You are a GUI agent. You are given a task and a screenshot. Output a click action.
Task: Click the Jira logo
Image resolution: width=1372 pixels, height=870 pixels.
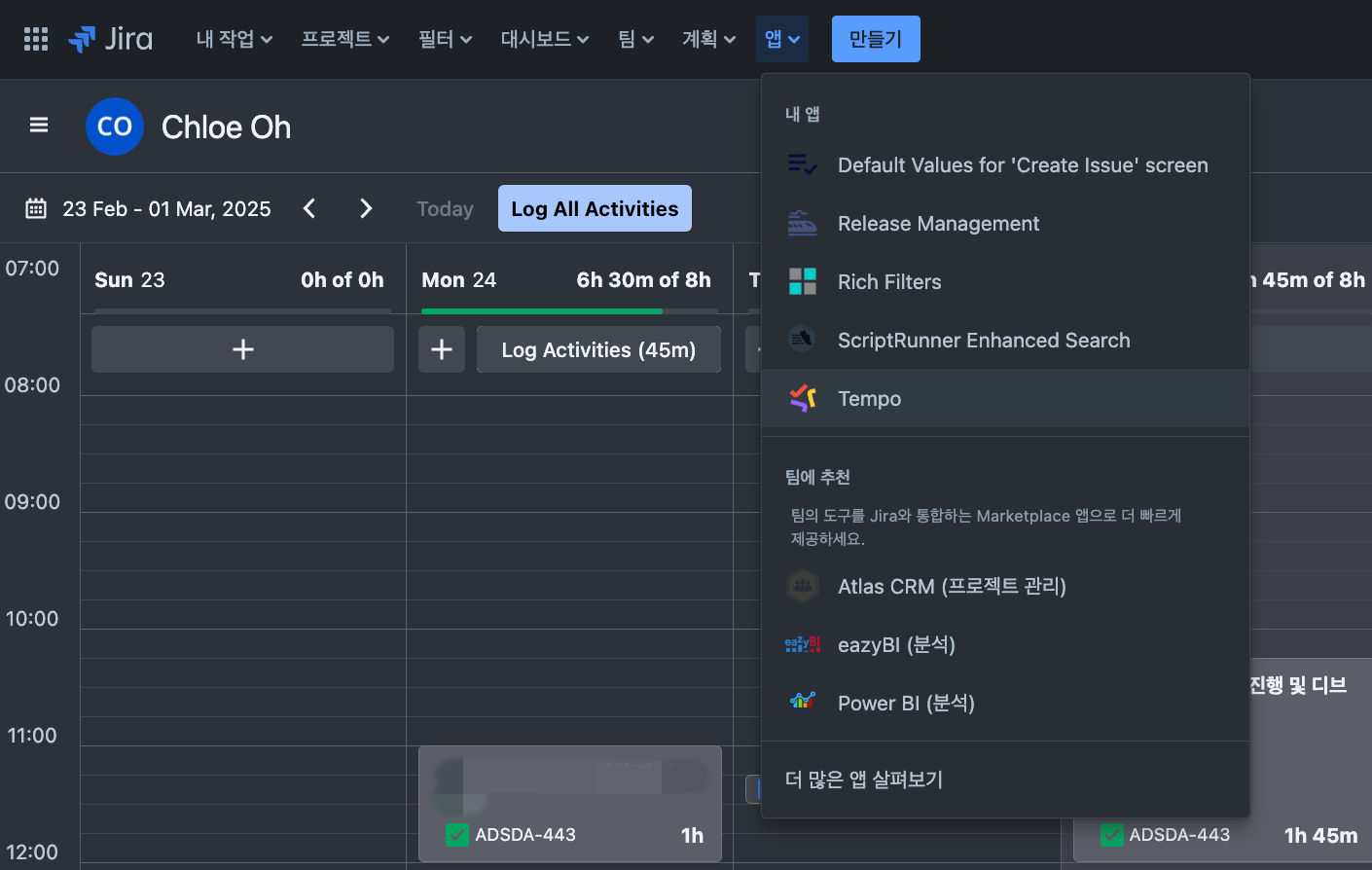coord(110,39)
